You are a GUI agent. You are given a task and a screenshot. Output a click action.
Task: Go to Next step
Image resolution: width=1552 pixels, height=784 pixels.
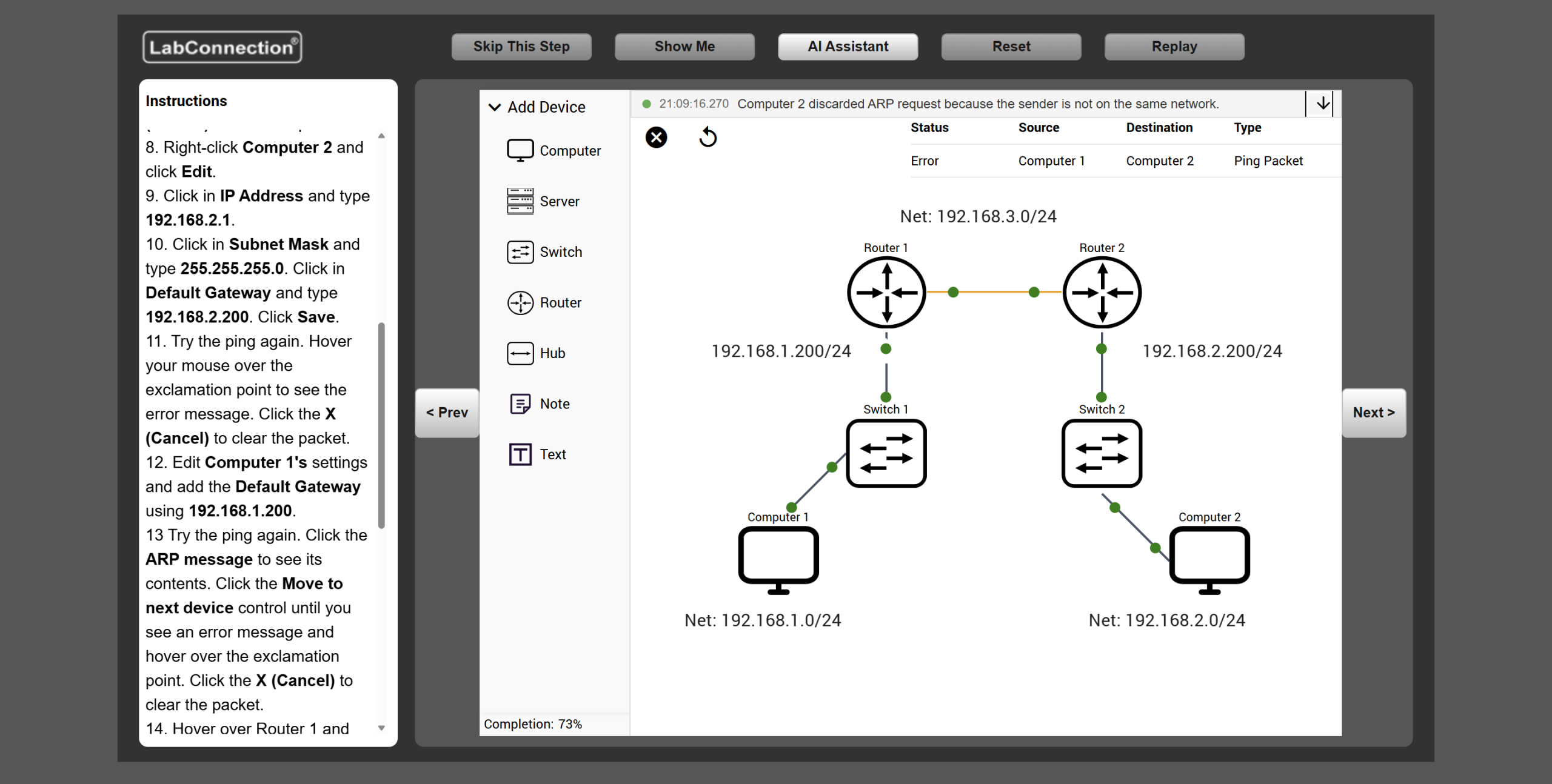(x=1373, y=413)
